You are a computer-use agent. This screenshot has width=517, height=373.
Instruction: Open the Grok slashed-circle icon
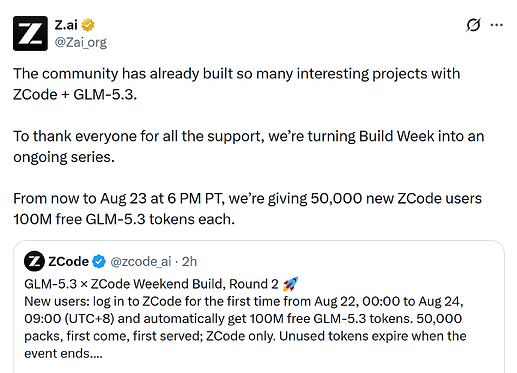pos(473,25)
